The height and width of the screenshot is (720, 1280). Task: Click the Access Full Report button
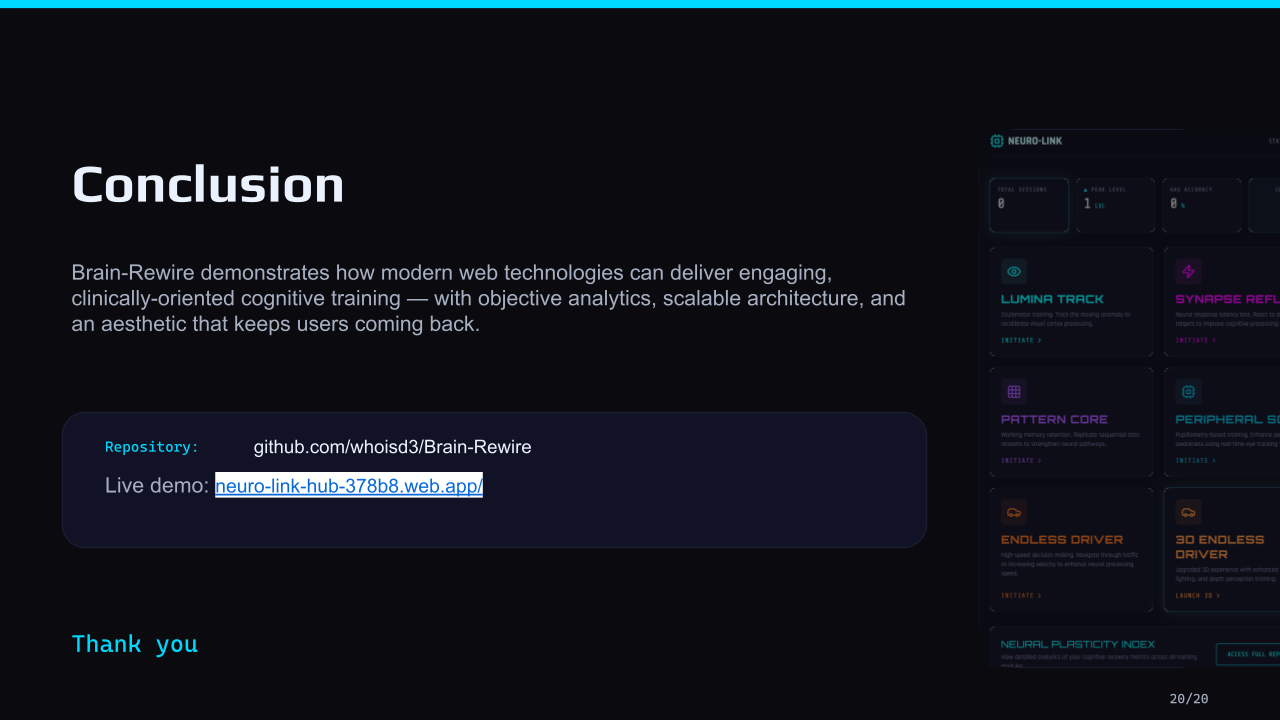pos(1248,654)
